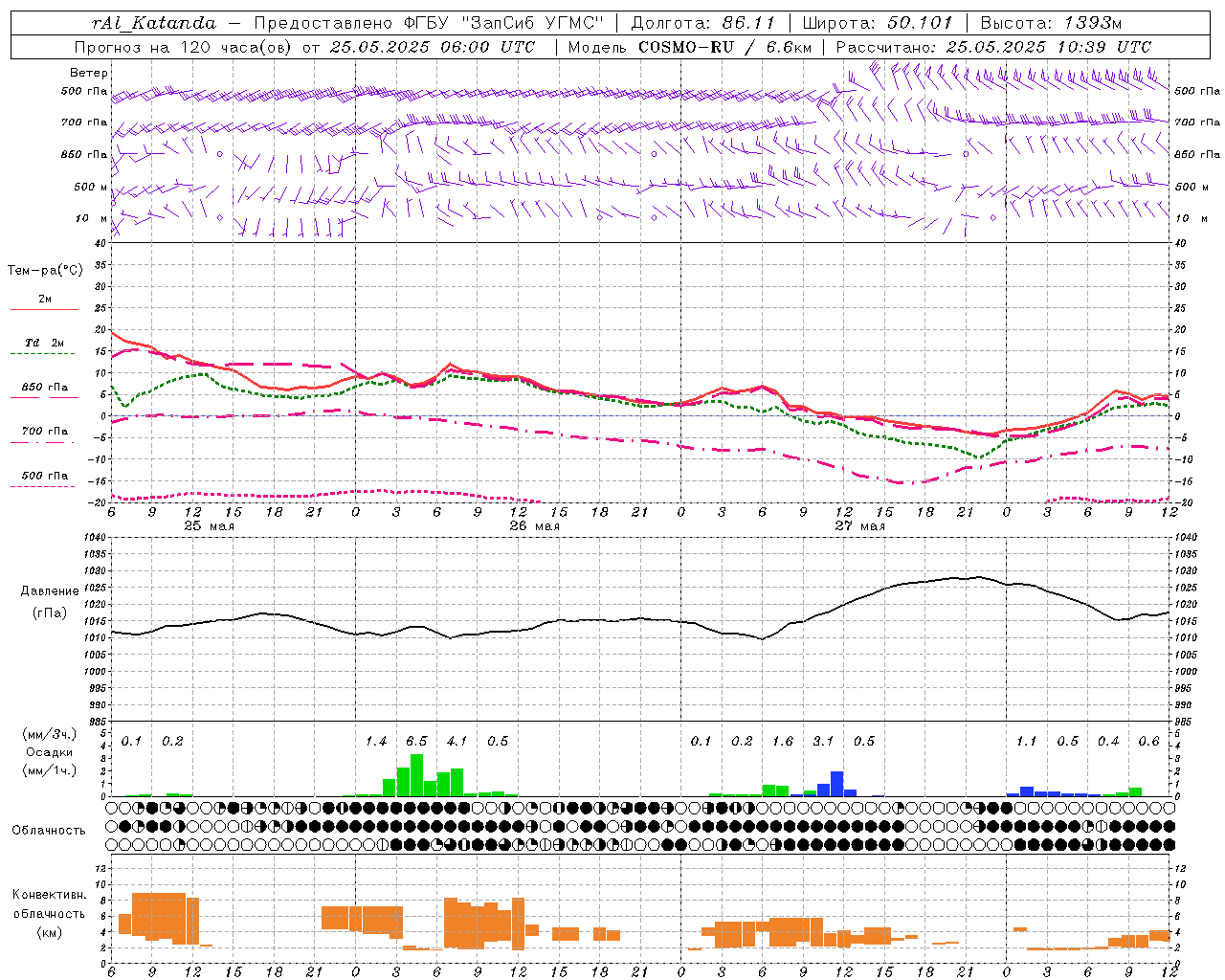Click the Ветер panel label
The image size is (1225, 980).
89,73
